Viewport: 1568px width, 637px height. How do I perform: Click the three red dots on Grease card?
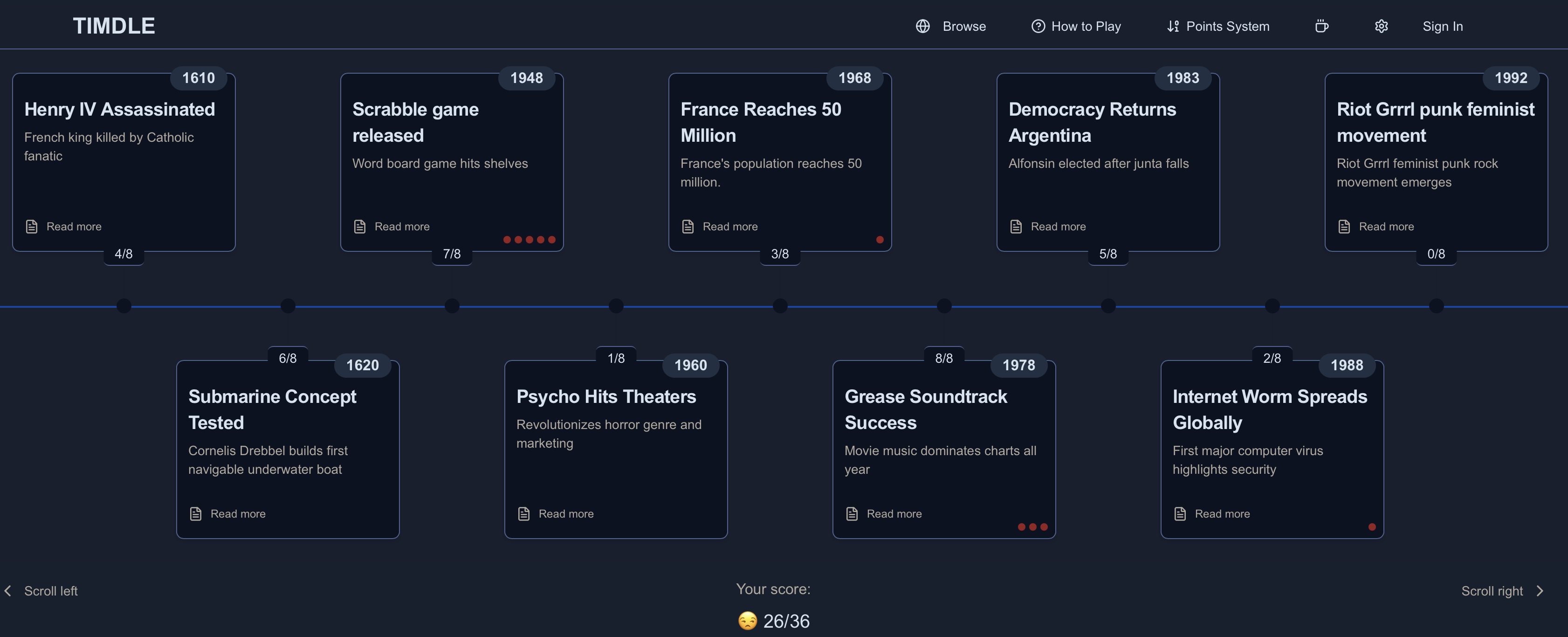coord(1033,527)
